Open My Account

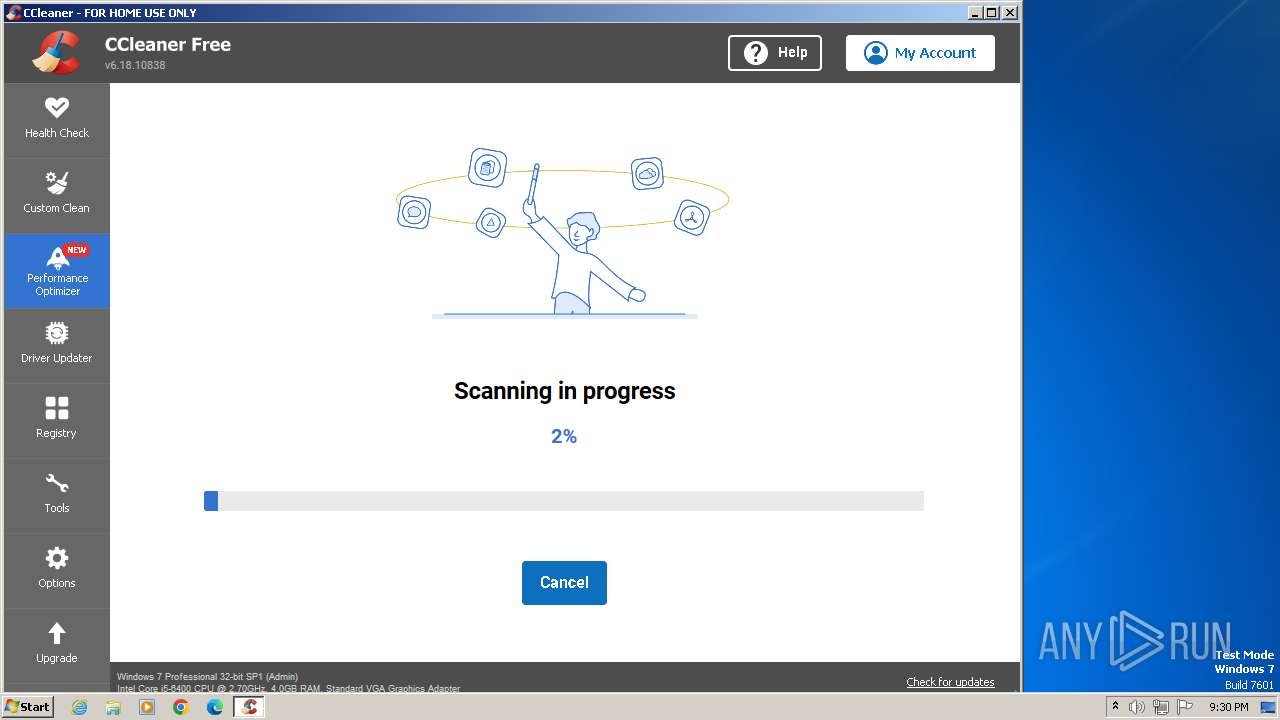click(x=920, y=53)
